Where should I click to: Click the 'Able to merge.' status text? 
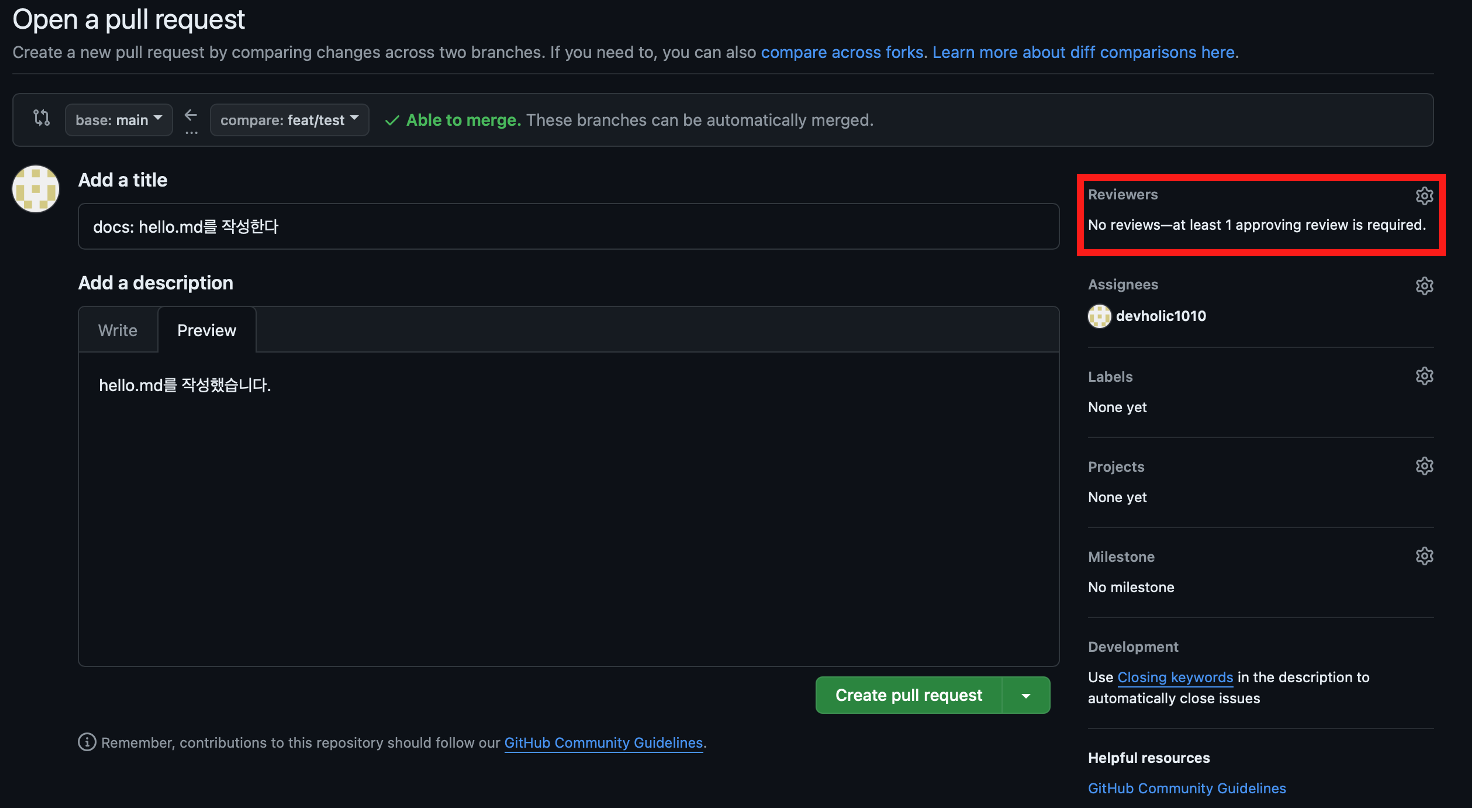[x=463, y=120]
